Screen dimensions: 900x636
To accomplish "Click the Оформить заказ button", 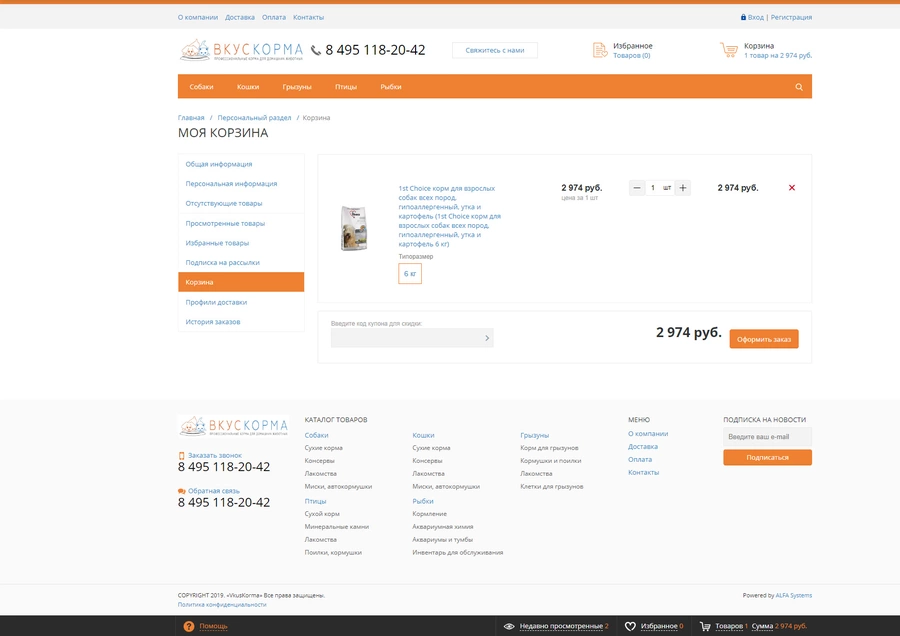I will coord(764,339).
